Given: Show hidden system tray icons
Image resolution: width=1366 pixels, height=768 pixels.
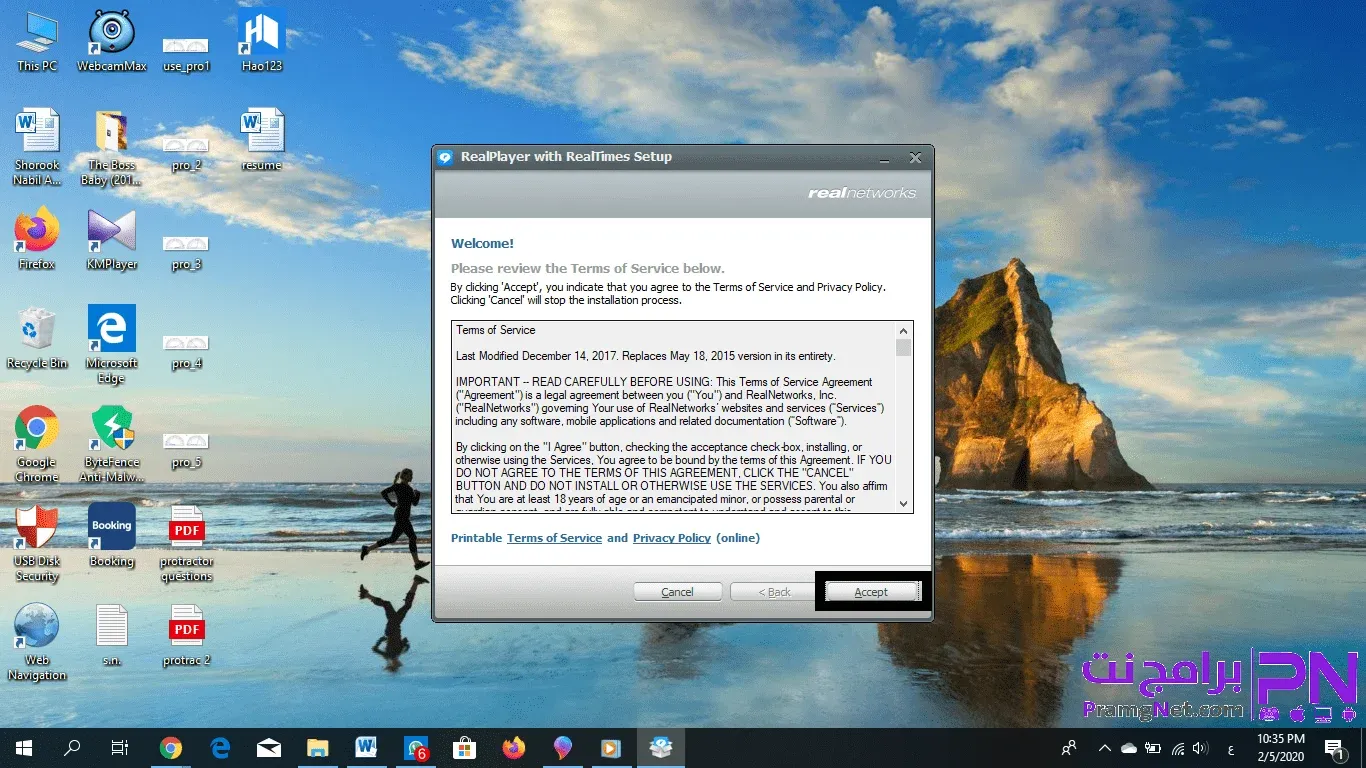Looking at the screenshot, I should pos(1105,747).
